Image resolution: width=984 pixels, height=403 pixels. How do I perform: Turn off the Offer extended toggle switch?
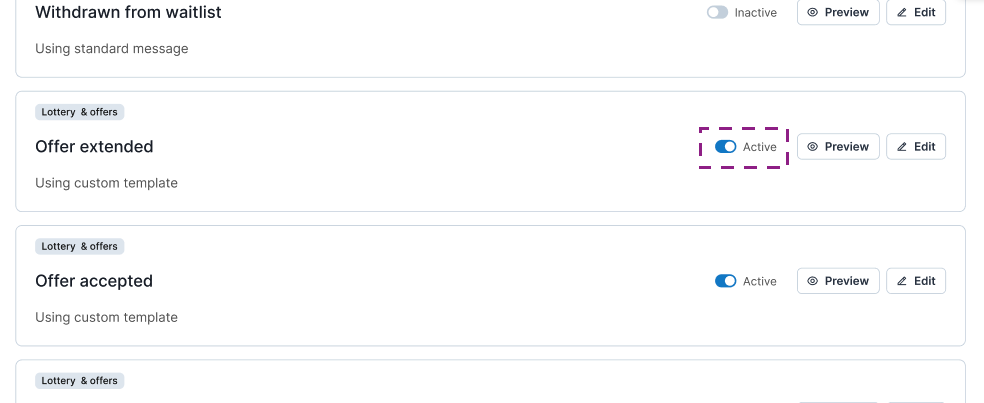[x=725, y=147]
